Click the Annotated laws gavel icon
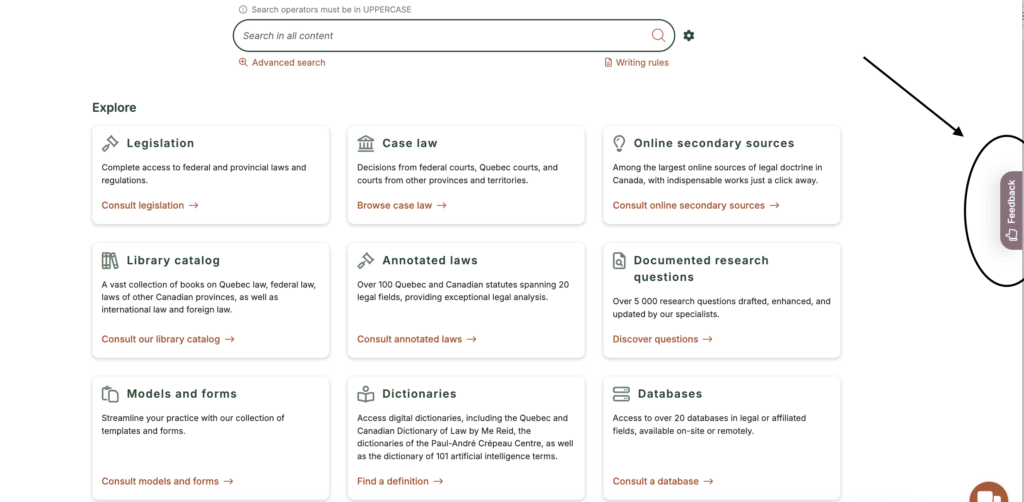 [x=366, y=260]
